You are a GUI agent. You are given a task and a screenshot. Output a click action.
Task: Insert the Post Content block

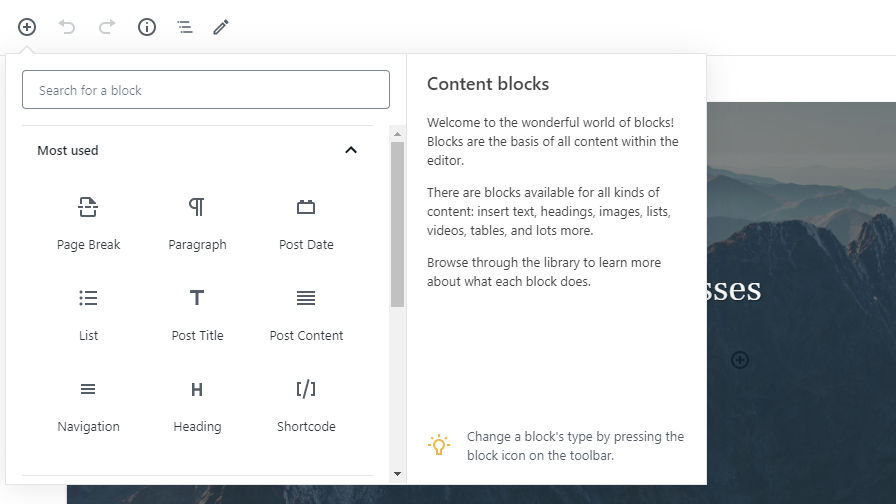(x=306, y=313)
